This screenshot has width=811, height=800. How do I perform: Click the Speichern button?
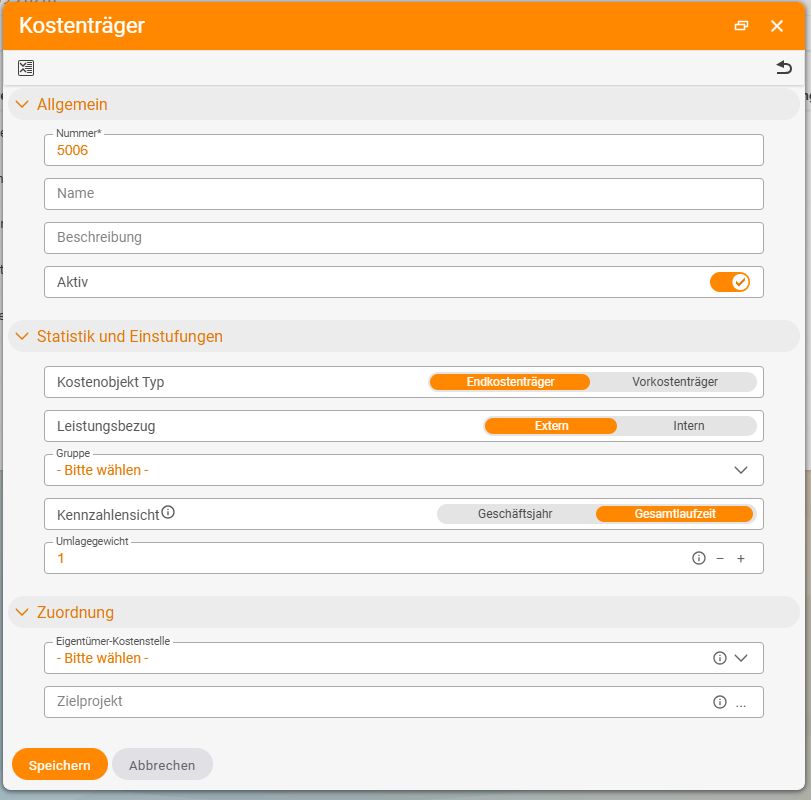[x=60, y=764]
